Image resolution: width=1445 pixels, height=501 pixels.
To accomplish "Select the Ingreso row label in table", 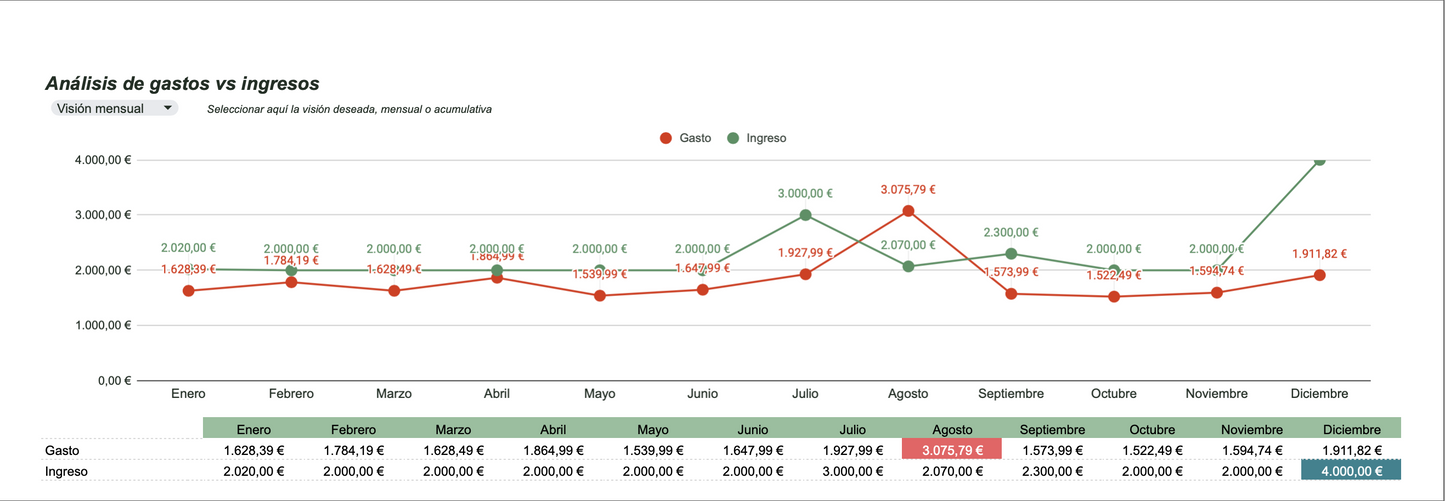I will [x=66, y=471].
